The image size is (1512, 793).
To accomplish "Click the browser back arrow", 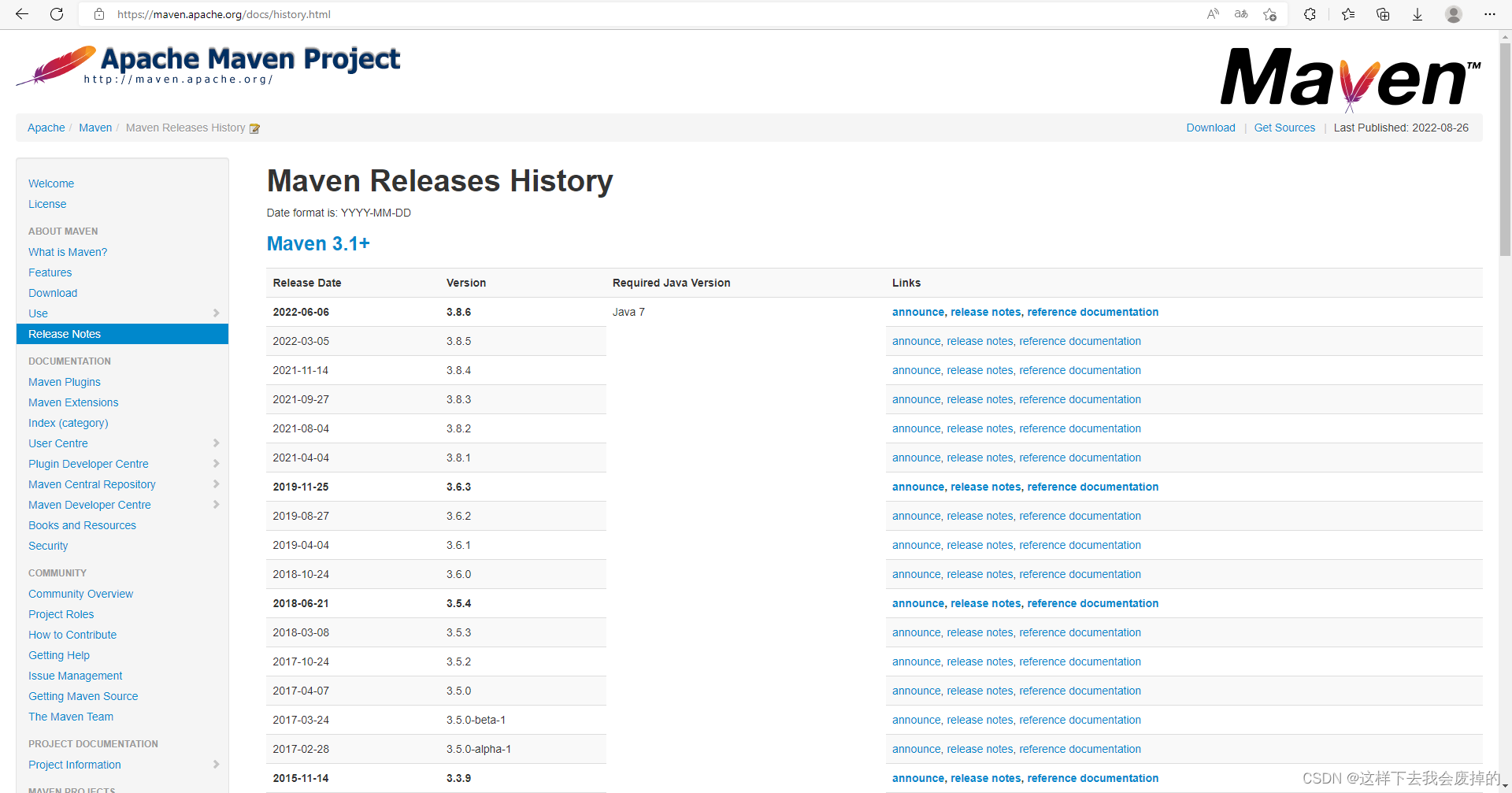I will click(22, 14).
